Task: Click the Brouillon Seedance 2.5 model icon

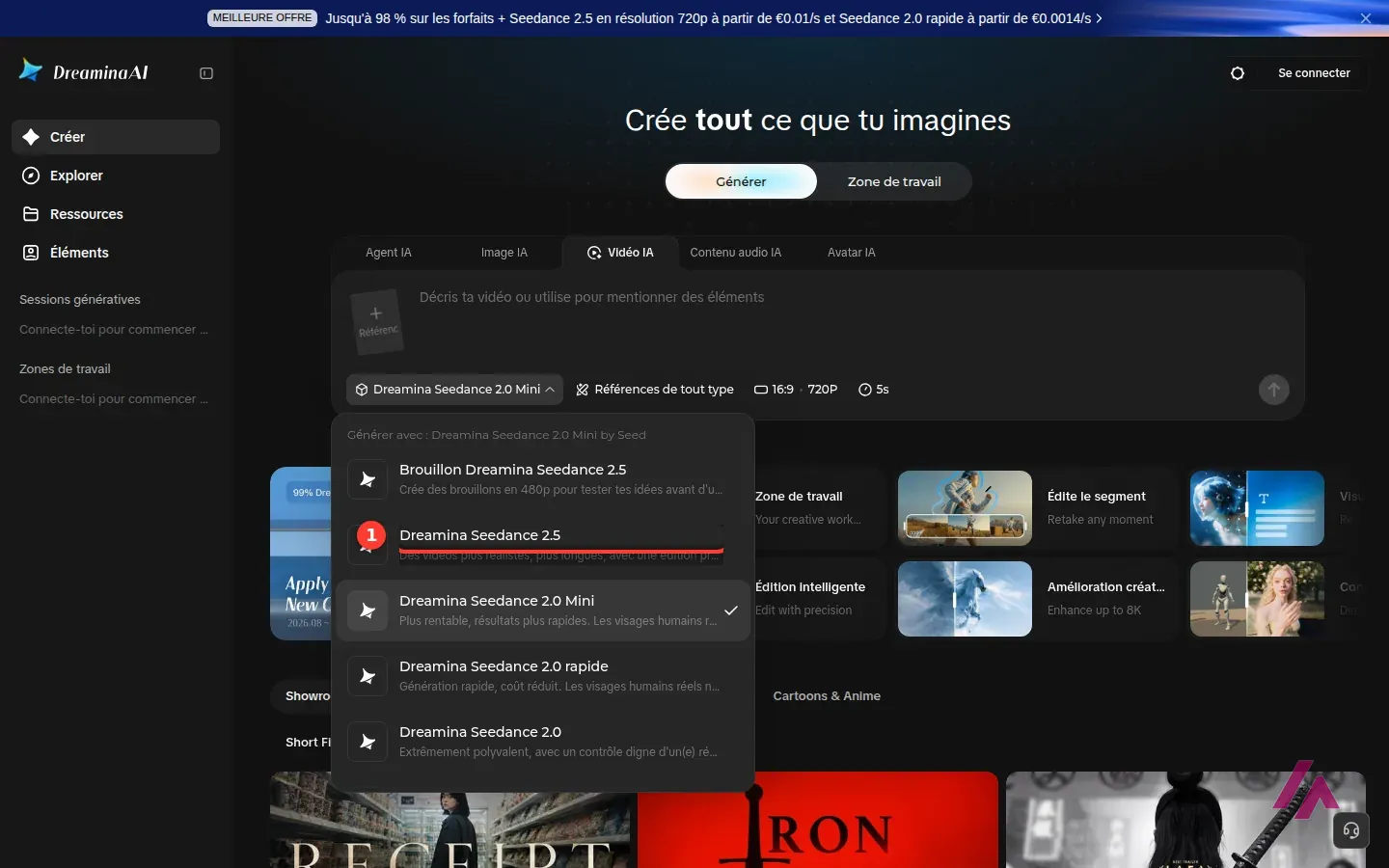Action: click(368, 479)
